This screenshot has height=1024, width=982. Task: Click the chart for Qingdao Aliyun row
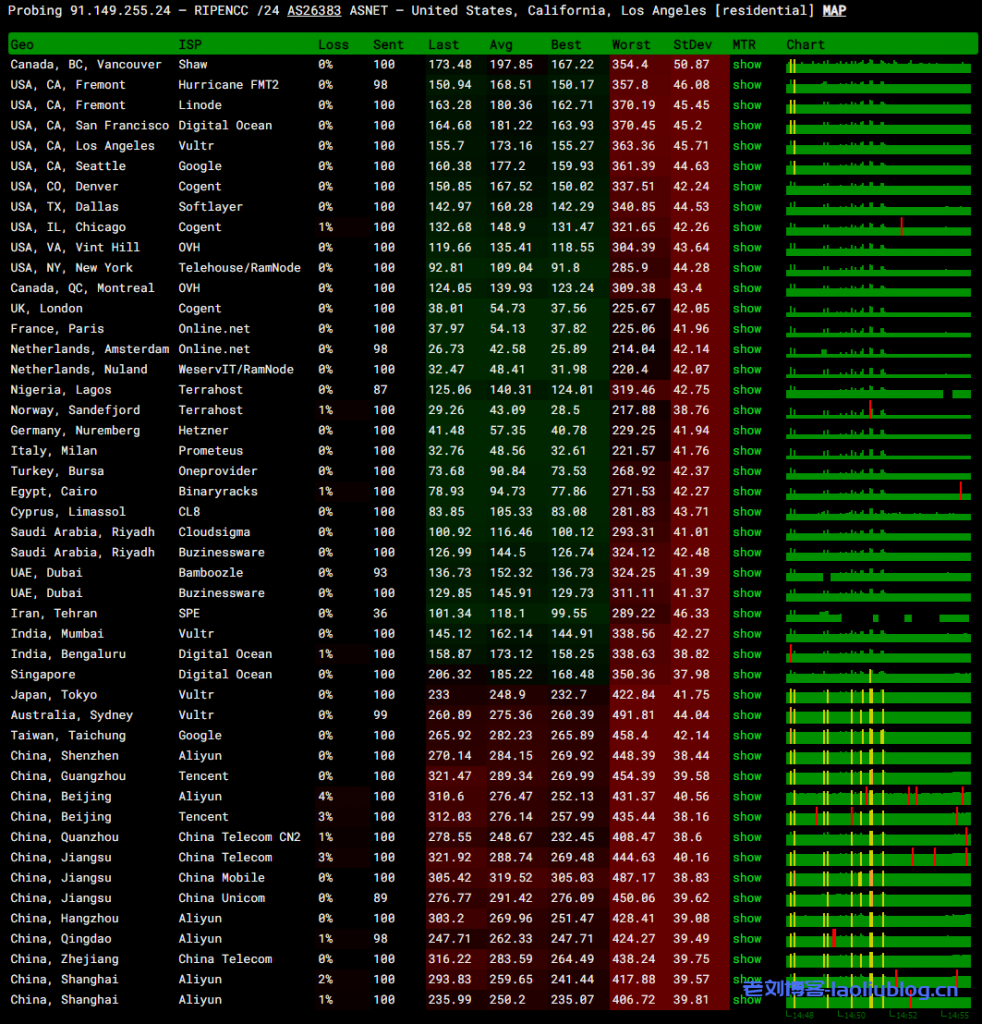click(878, 939)
